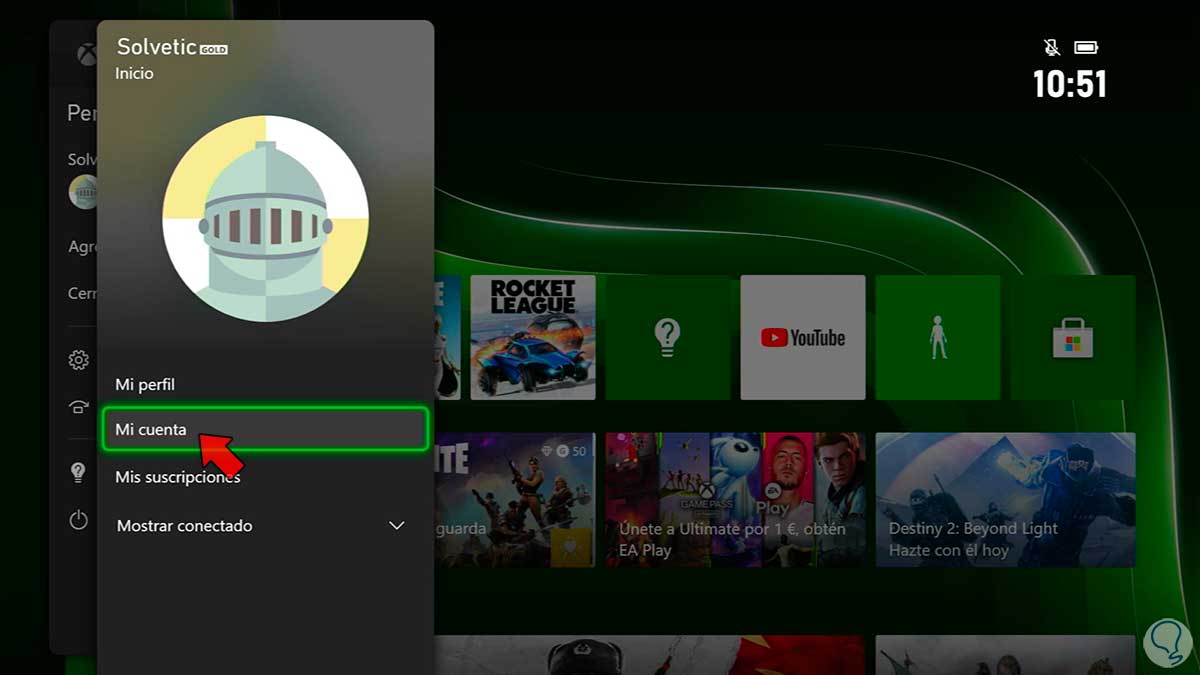1200x675 pixels.
Task: Open Mis suscripciones
Action: click(177, 477)
